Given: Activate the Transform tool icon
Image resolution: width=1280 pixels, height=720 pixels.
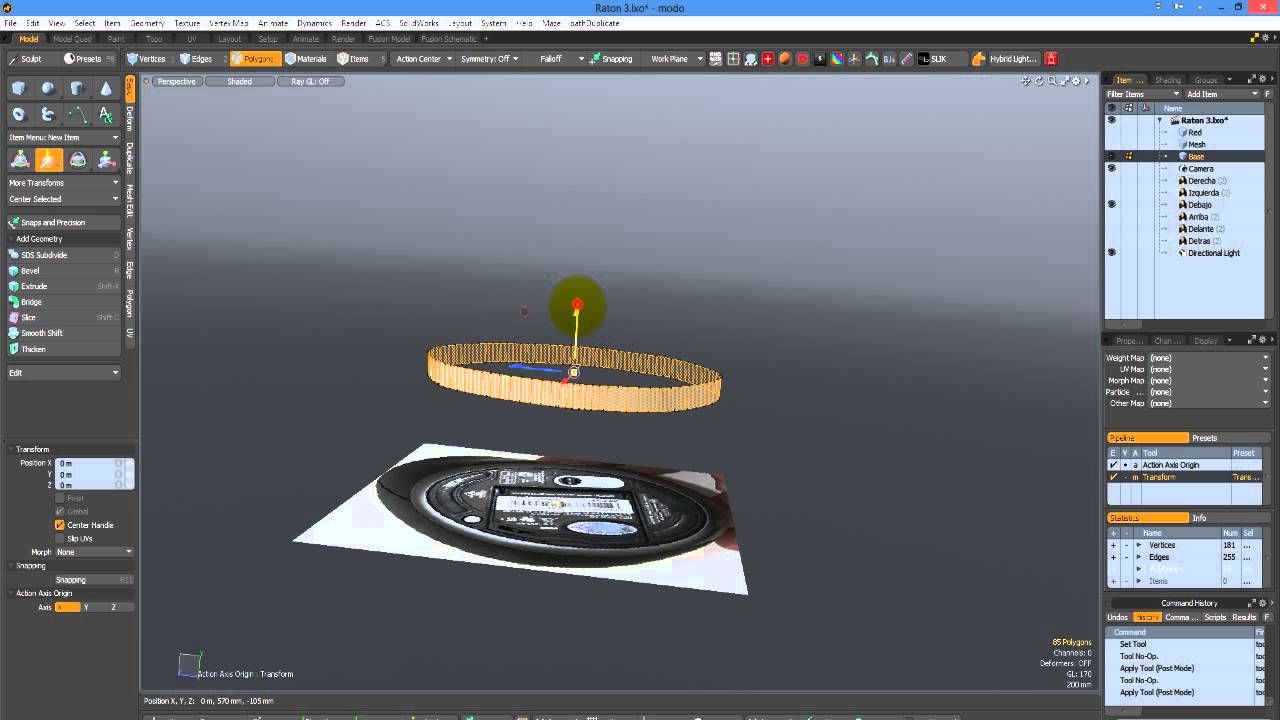Looking at the screenshot, I should coord(20,160).
